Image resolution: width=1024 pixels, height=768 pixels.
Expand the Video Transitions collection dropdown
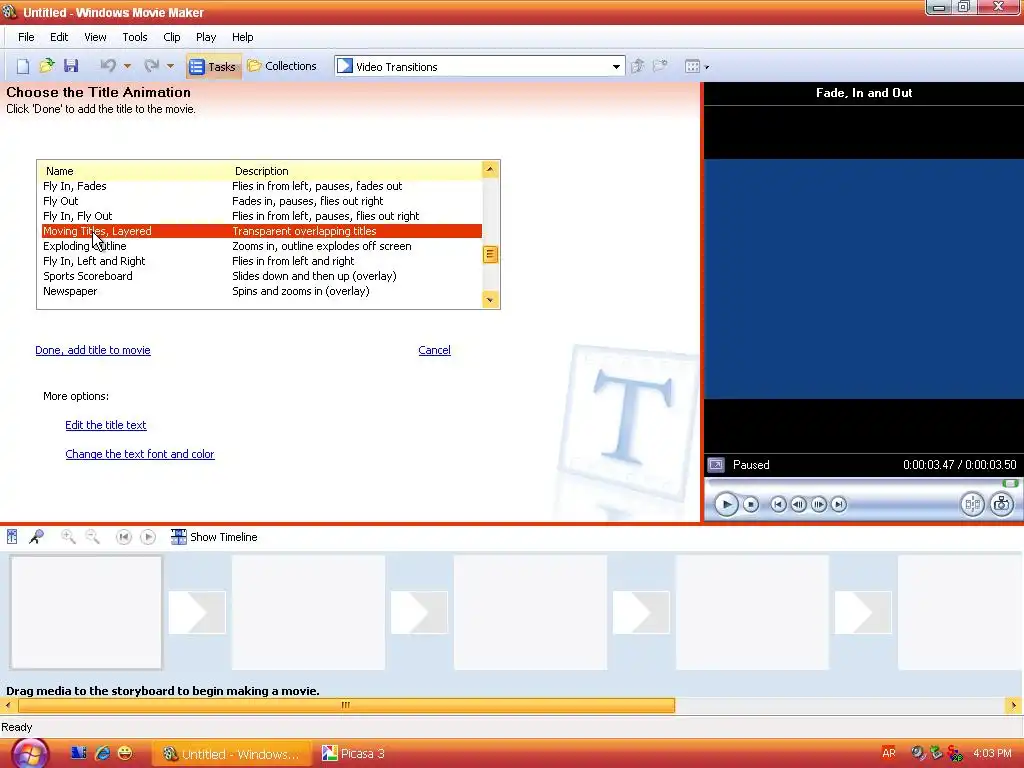(x=615, y=67)
